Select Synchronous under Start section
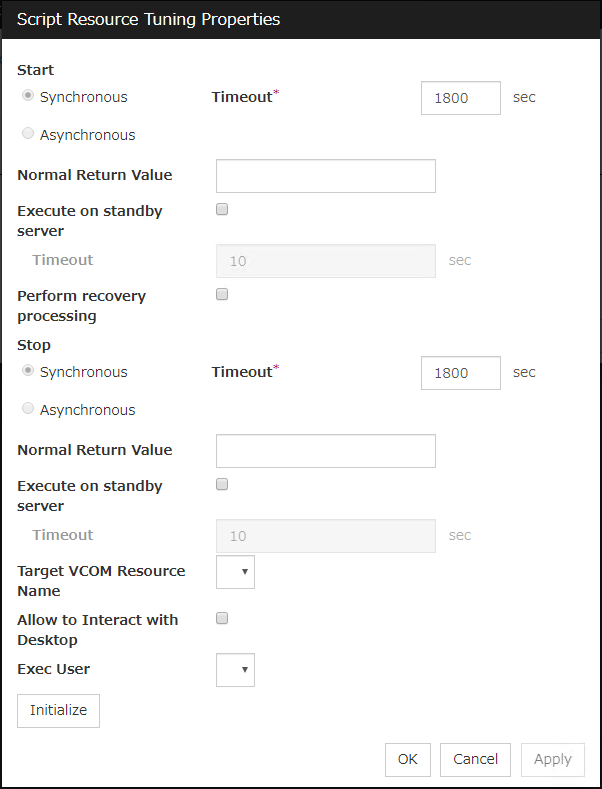The height and width of the screenshot is (789, 602). click(28, 97)
